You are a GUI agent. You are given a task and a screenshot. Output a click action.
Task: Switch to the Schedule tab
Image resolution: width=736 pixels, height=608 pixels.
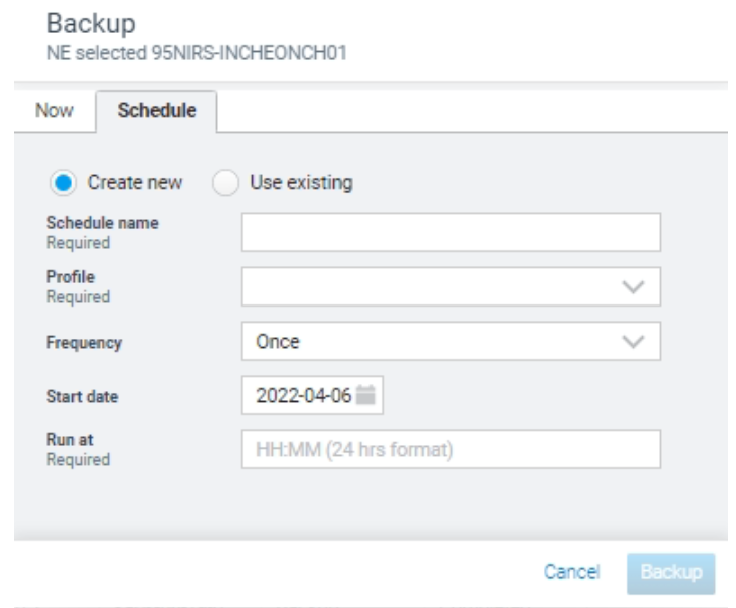tap(156, 111)
